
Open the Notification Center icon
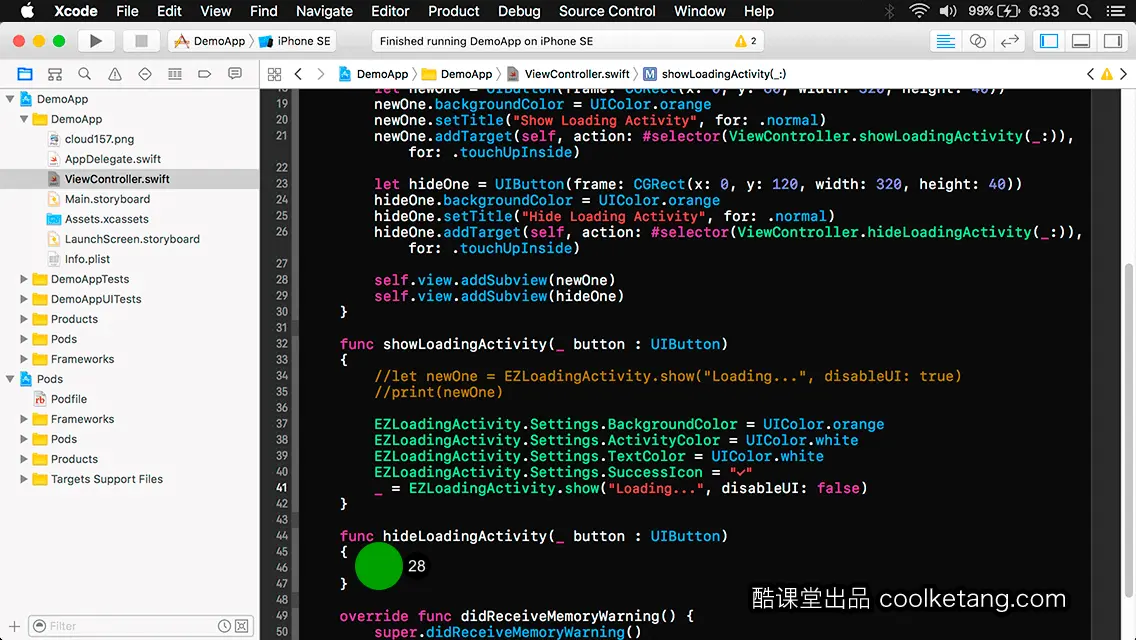(x=1116, y=11)
